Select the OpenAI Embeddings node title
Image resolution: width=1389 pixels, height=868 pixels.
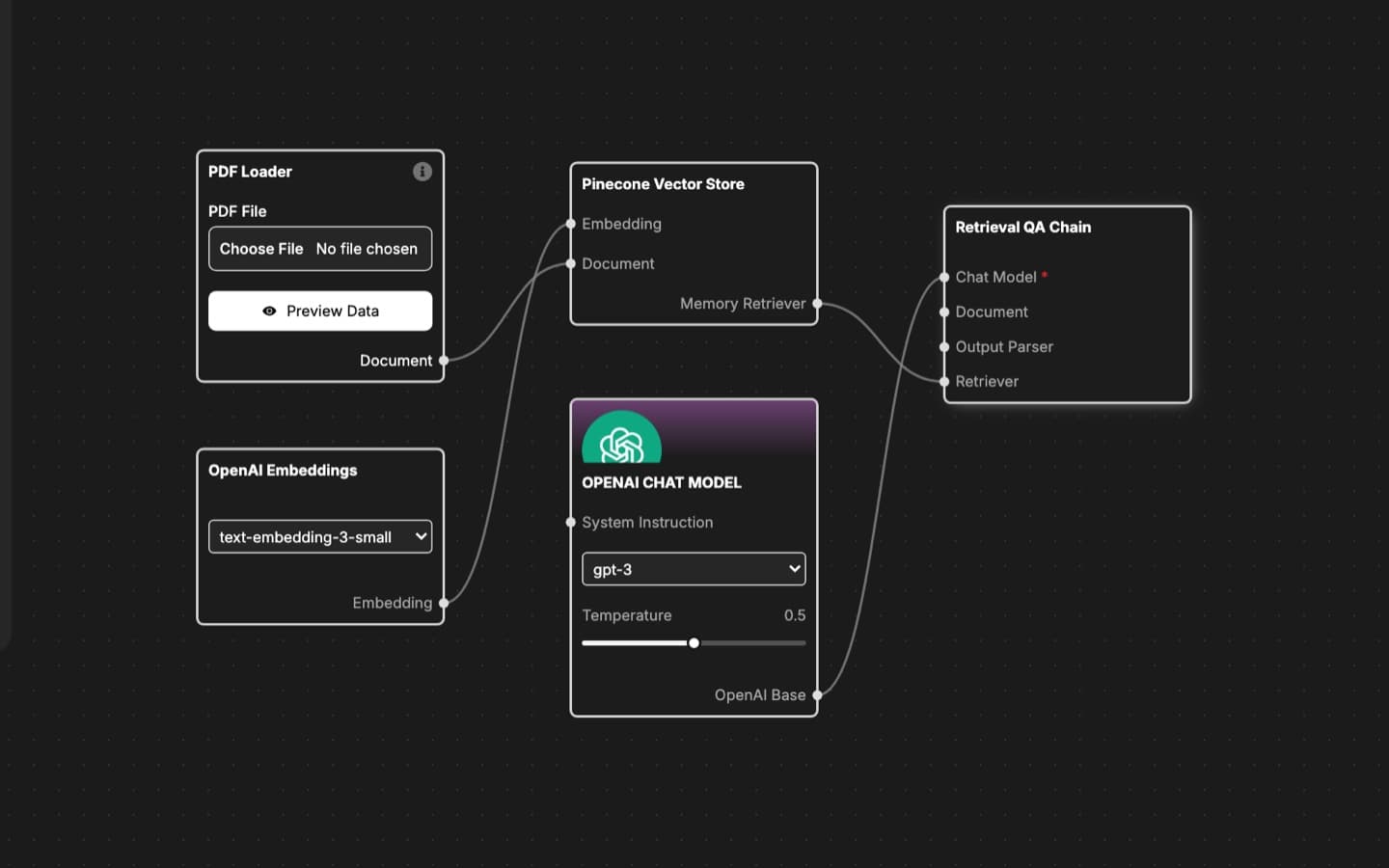(x=283, y=471)
